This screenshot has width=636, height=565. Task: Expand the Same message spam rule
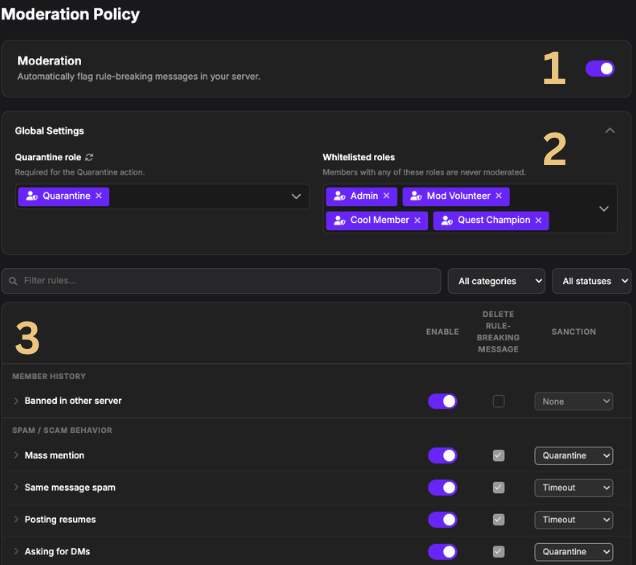pyautogui.click(x=16, y=487)
